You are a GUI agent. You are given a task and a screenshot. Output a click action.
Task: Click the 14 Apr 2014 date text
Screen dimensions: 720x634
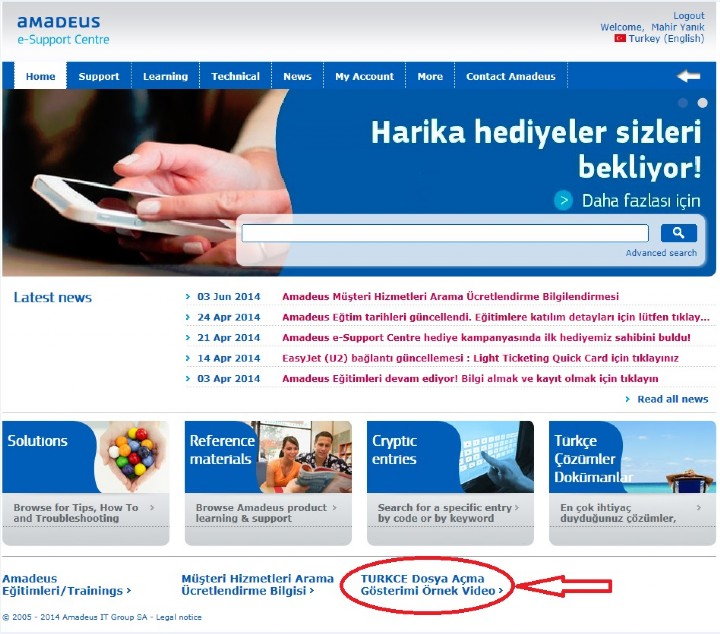point(229,358)
